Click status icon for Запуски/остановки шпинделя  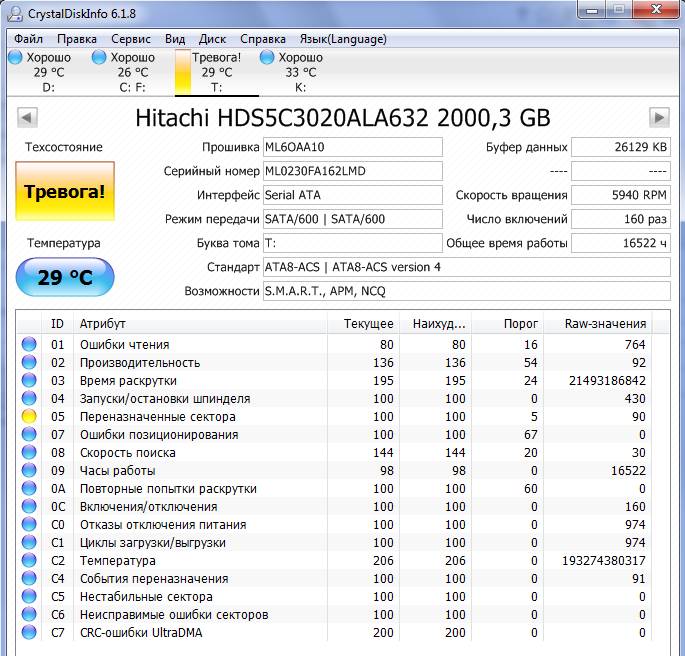(x=29, y=398)
